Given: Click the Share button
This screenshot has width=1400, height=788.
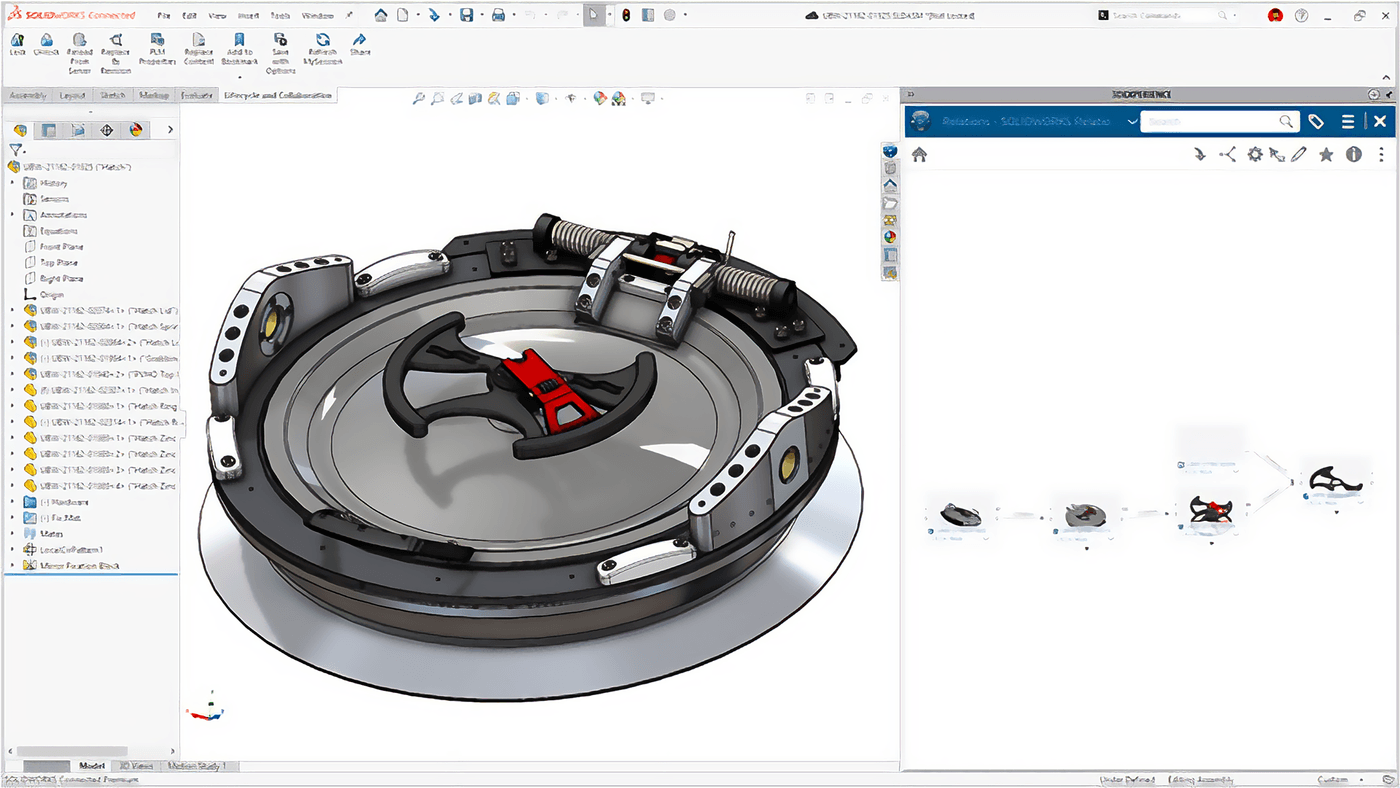Looking at the screenshot, I should coord(359,44).
